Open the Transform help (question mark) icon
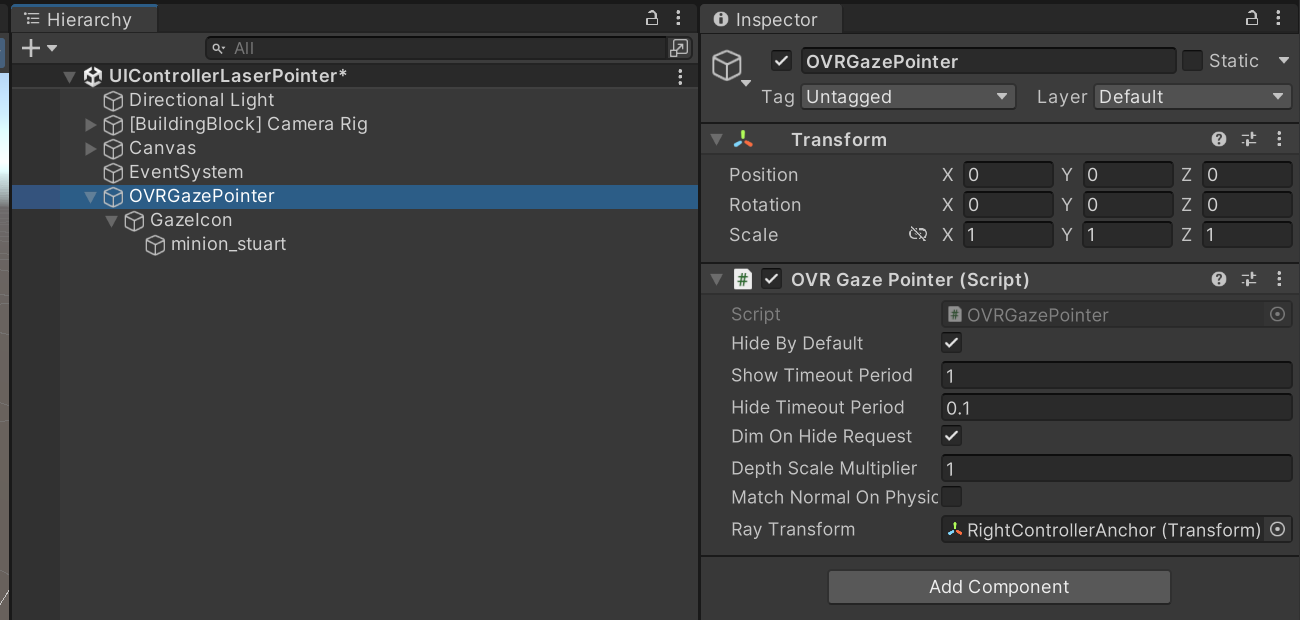 (x=1219, y=139)
